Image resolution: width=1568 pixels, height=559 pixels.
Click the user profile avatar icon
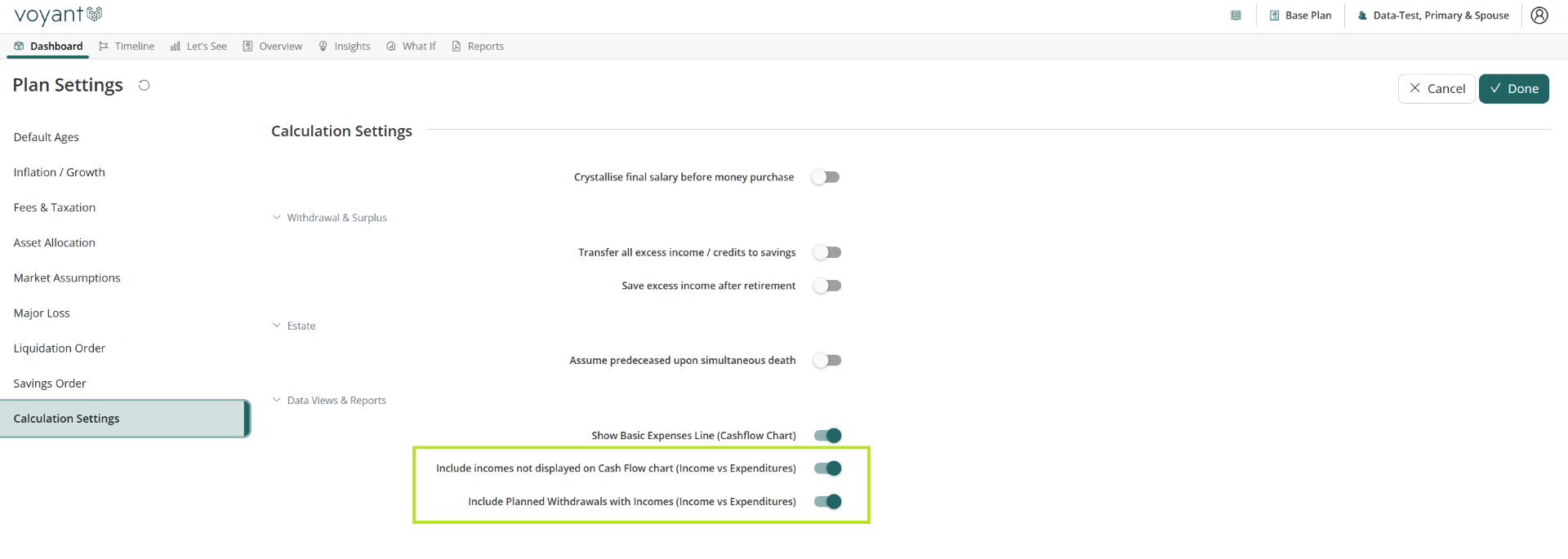tap(1539, 16)
